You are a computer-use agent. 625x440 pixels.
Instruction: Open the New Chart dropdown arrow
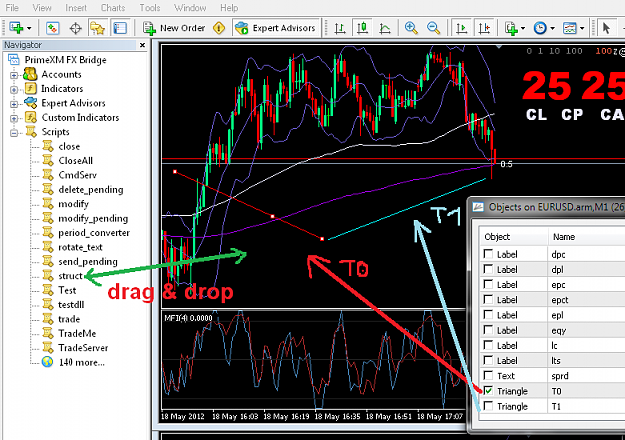[x=29, y=29]
